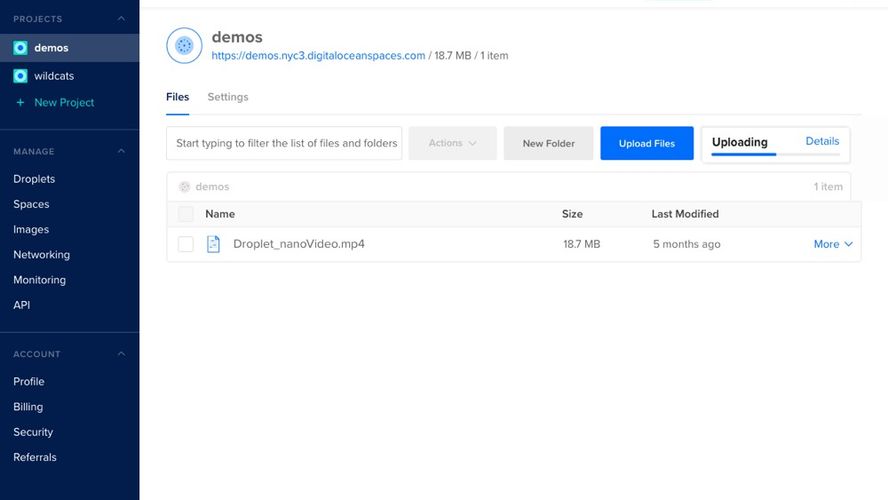Open Monitoring in the sidebar
The image size is (888, 500).
pyautogui.click(x=40, y=280)
